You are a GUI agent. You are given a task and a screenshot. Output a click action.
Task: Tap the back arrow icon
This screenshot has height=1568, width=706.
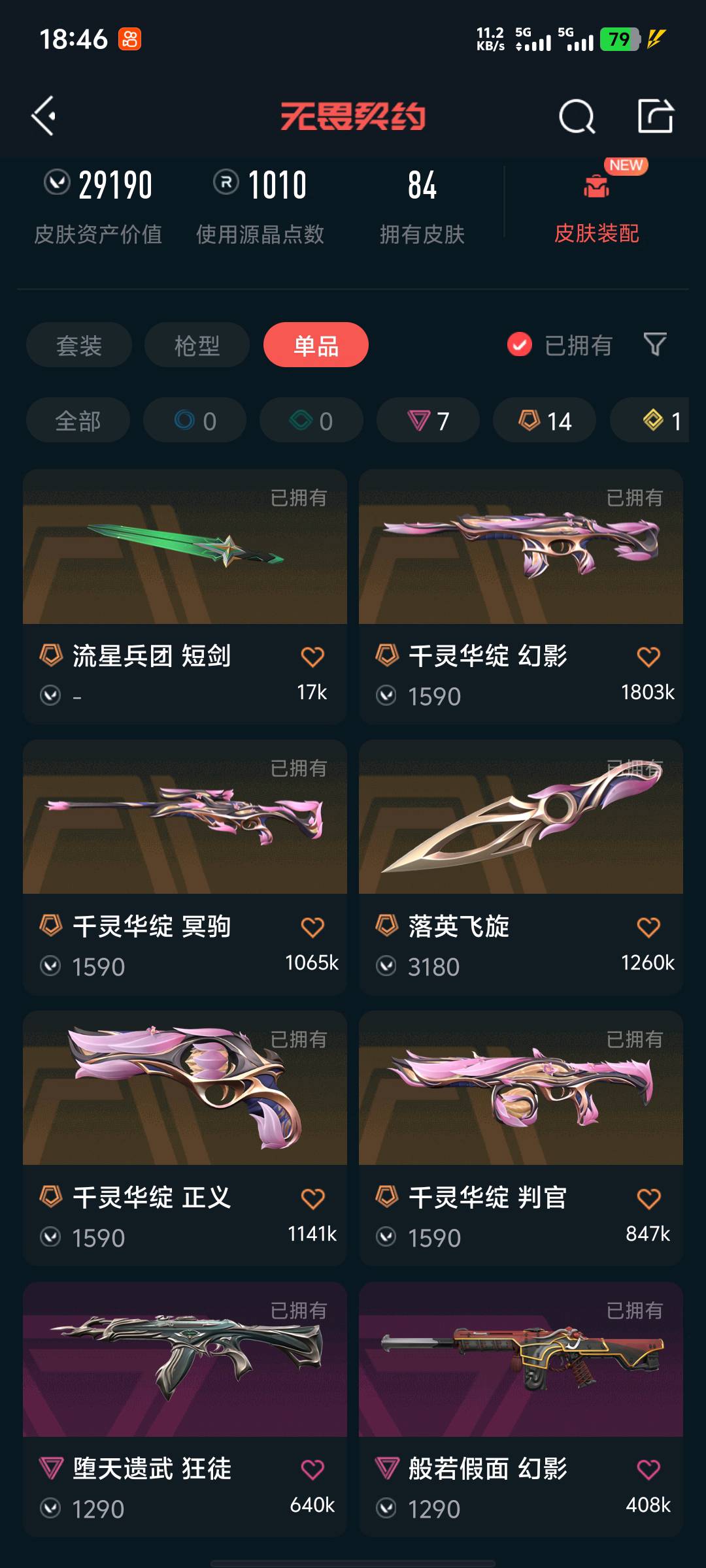(43, 116)
